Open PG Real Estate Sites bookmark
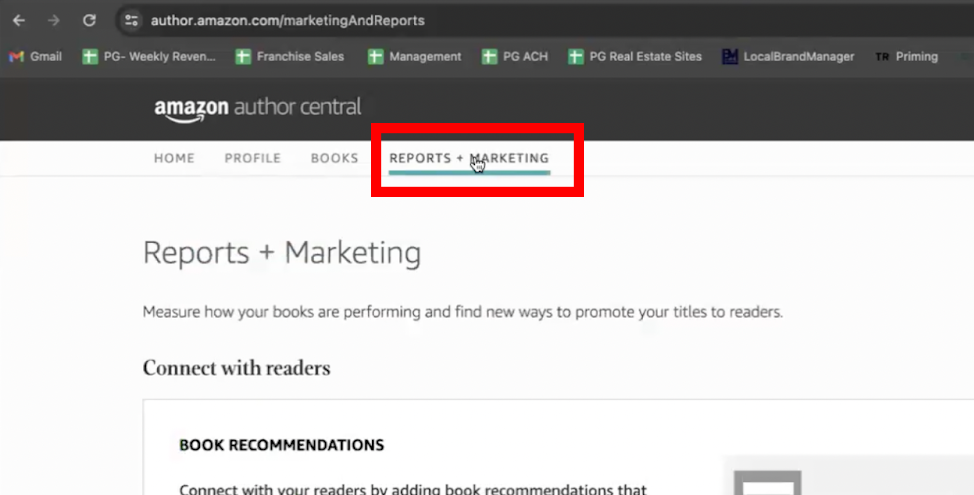Image resolution: width=974 pixels, height=495 pixels. [635, 57]
